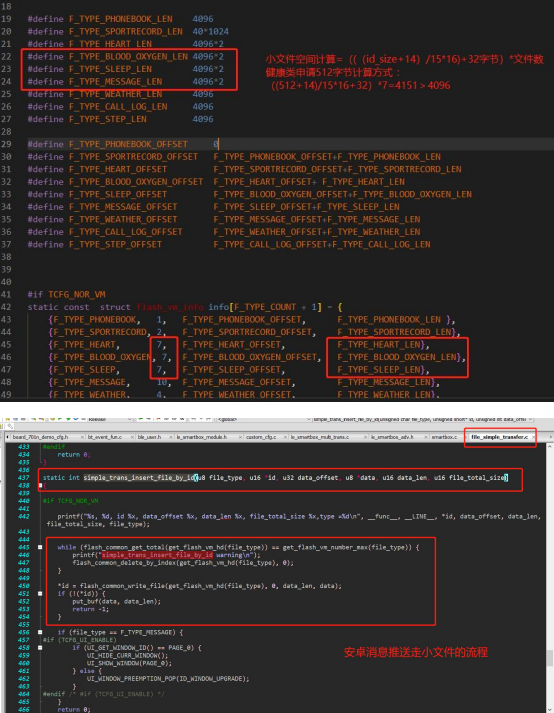This screenshot has height=713, width=554.
Task: Open the ble_user.h editor tab
Action: 149,437
